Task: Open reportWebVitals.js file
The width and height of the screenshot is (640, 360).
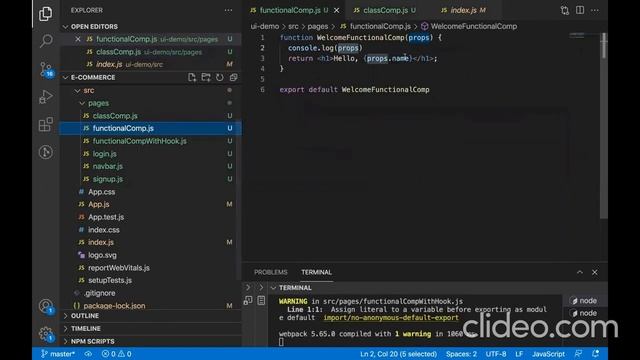Action: pyautogui.click(x=119, y=268)
